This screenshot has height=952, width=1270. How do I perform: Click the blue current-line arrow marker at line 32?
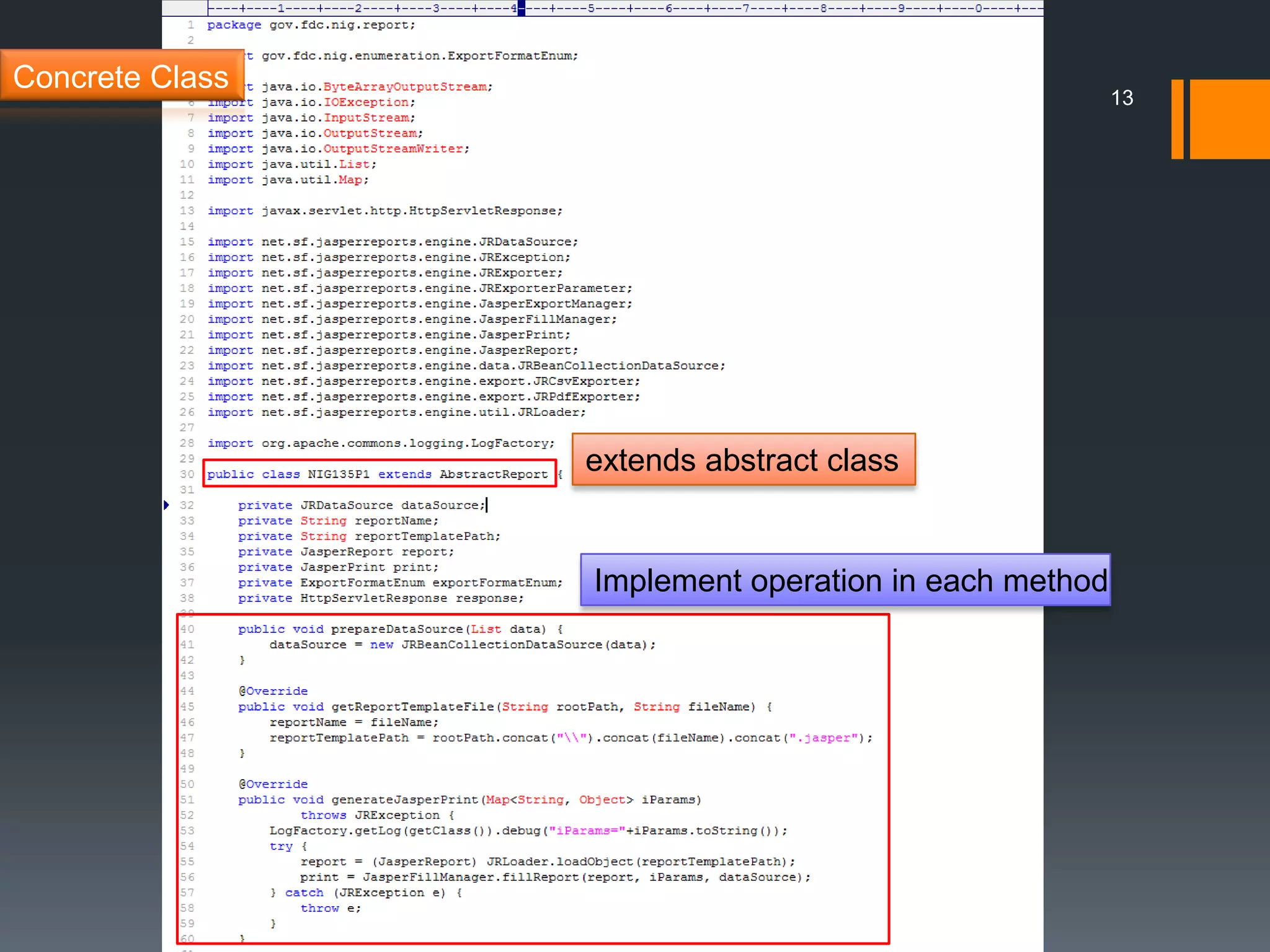coord(166,505)
